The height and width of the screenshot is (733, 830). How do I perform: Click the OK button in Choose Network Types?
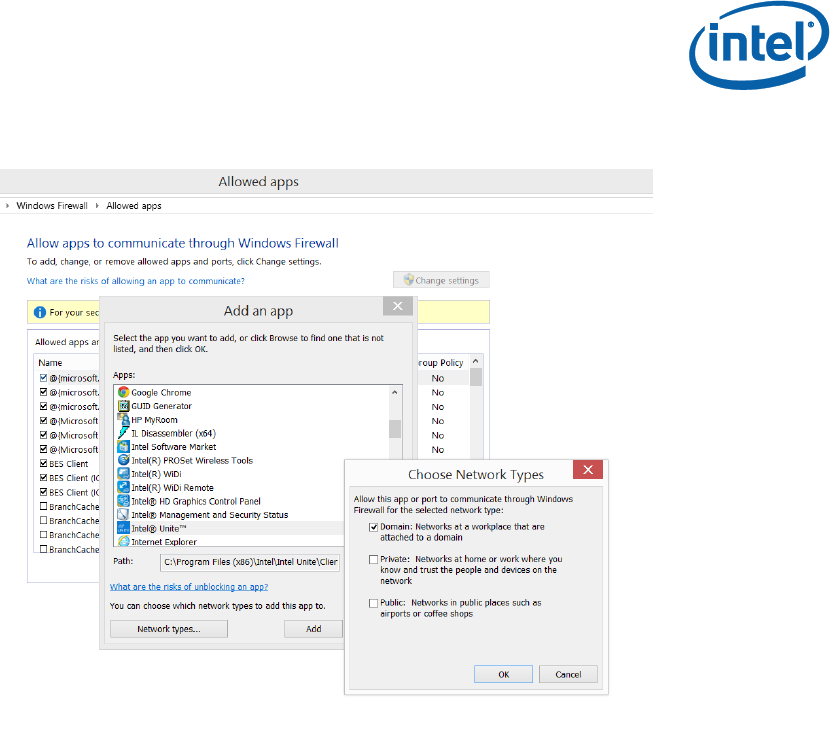pos(503,674)
